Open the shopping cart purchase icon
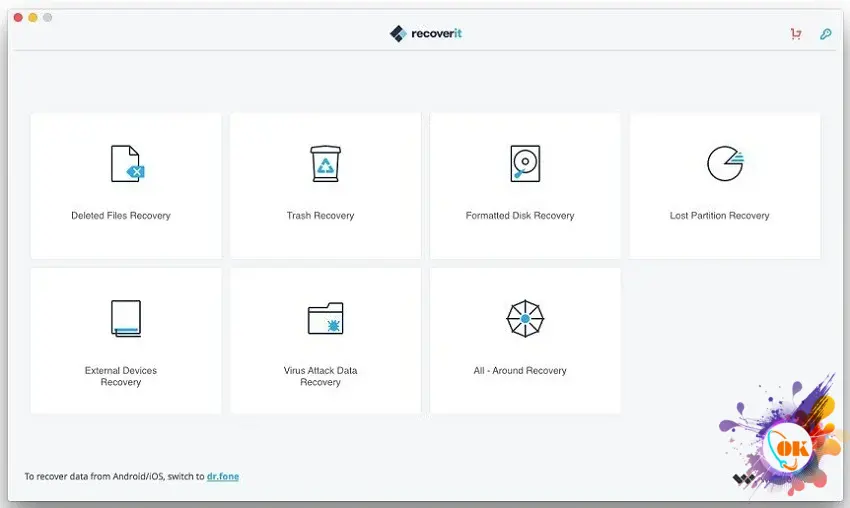Screen dimensions: 850x508 796,34
